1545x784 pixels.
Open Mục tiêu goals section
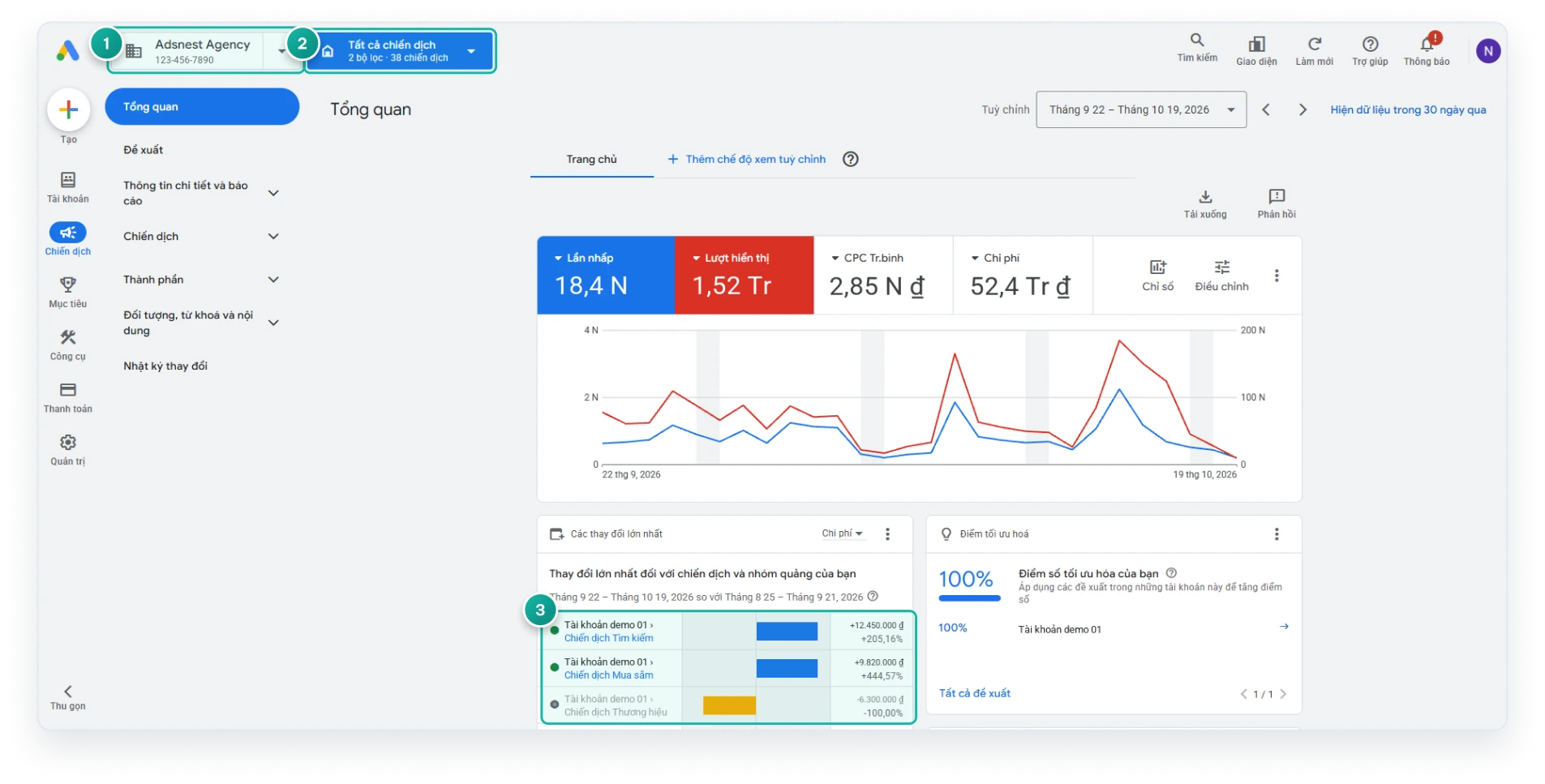point(68,293)
